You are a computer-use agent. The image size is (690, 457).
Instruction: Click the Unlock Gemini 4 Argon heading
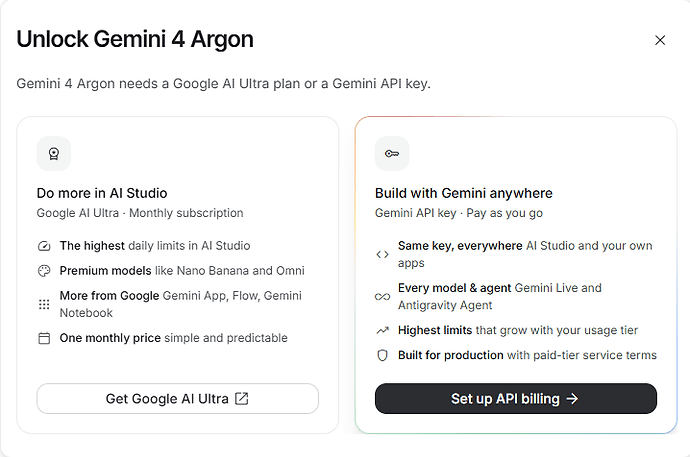click(135, 40)
